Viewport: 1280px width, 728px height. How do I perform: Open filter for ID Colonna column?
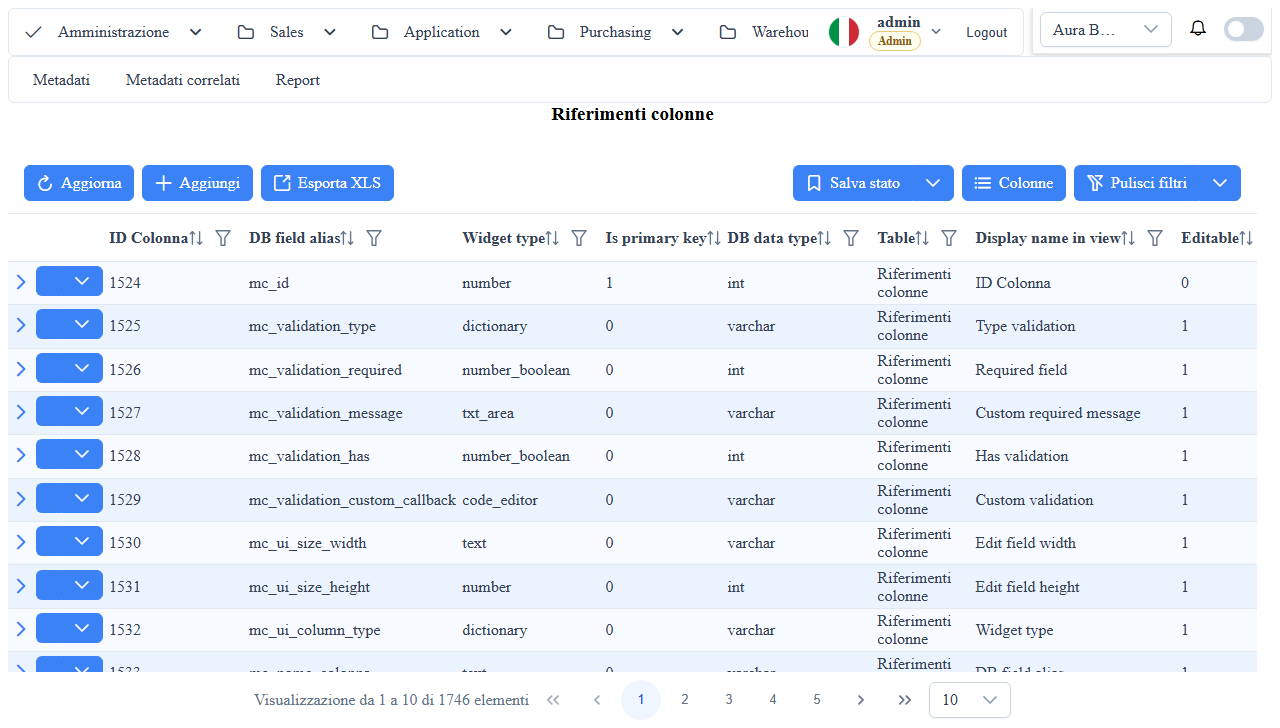(x=224, y=238)
